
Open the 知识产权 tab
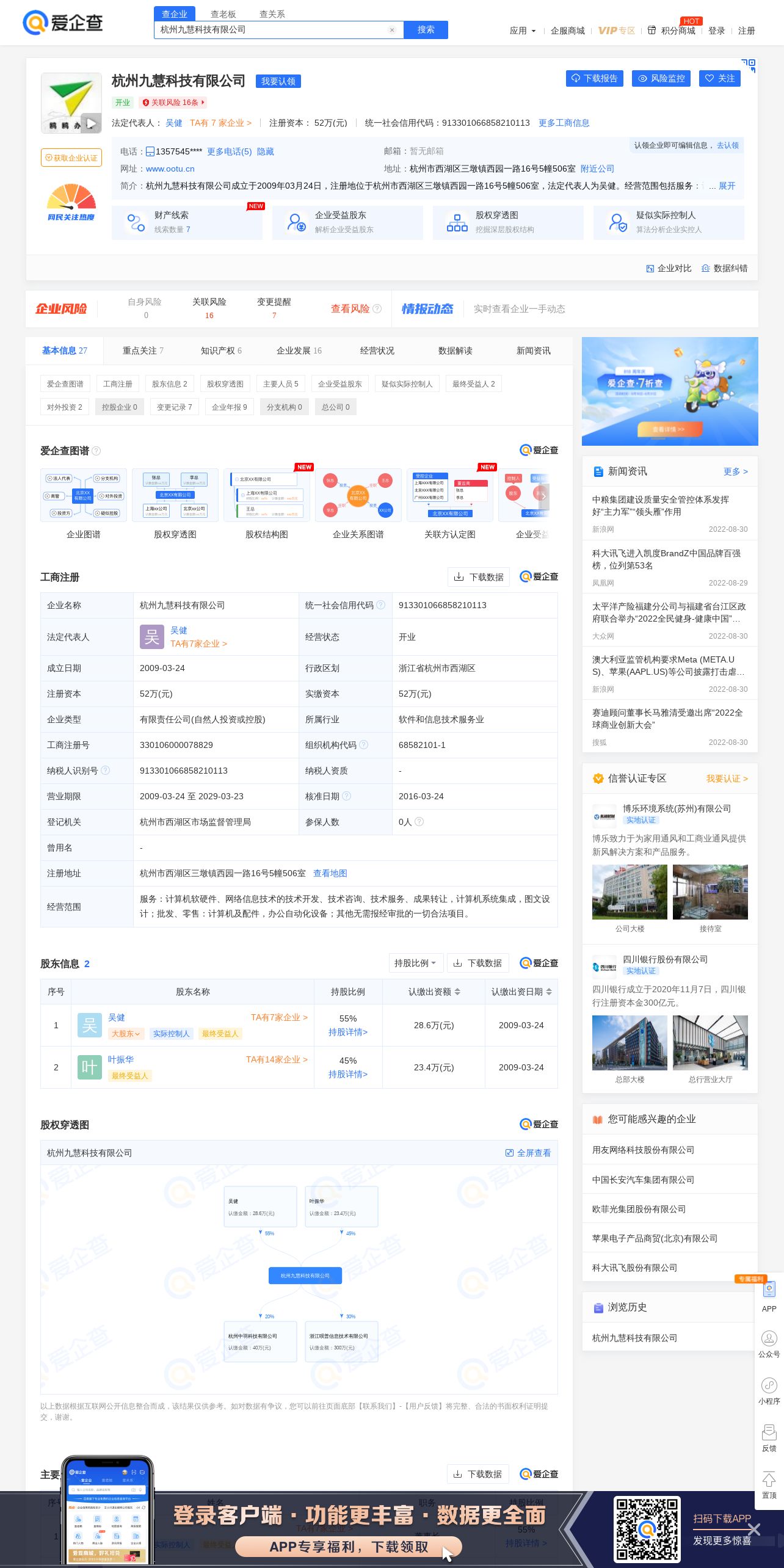(221, 350)
